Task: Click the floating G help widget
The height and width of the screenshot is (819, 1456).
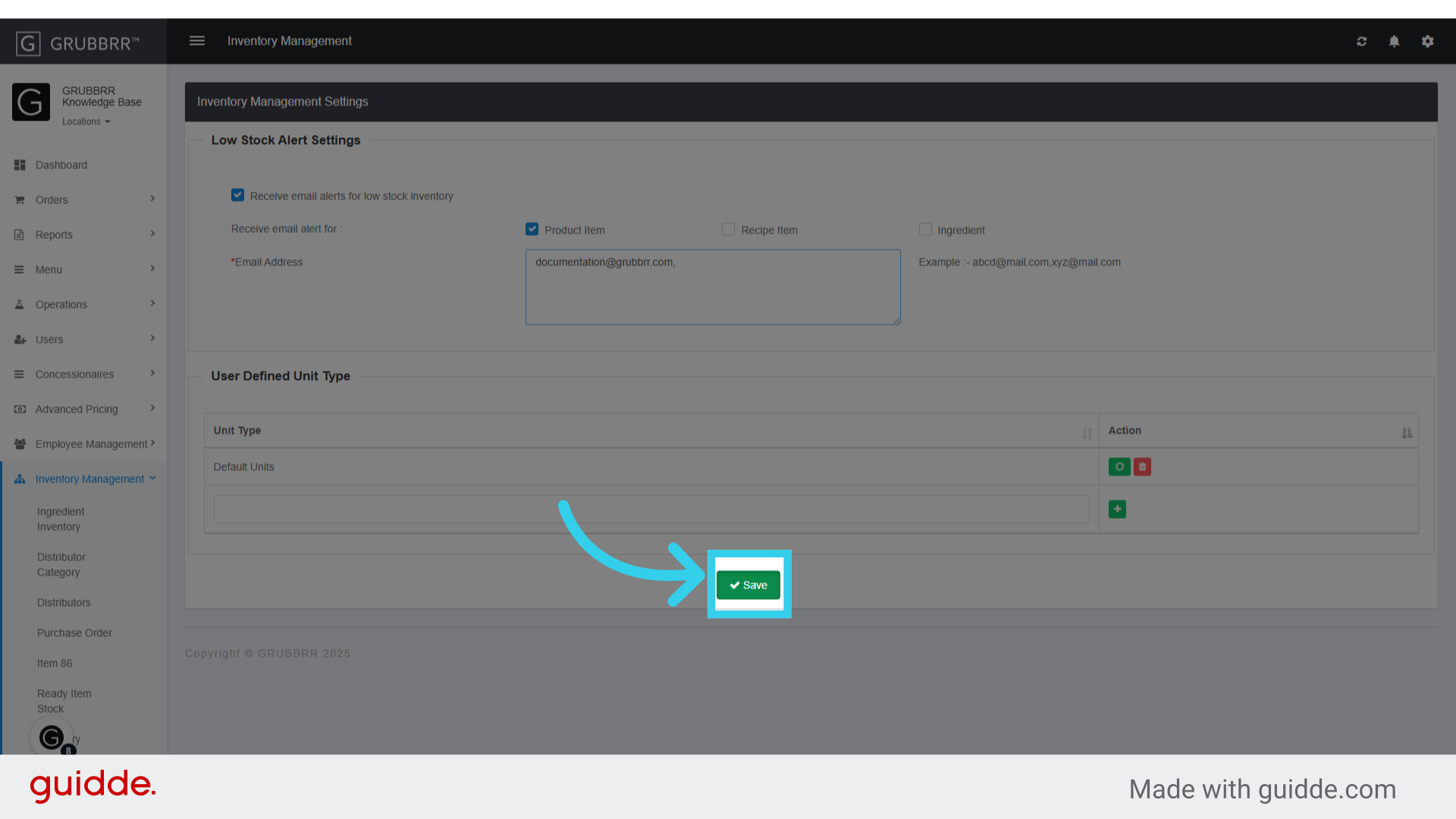Action: coord(52,737)
